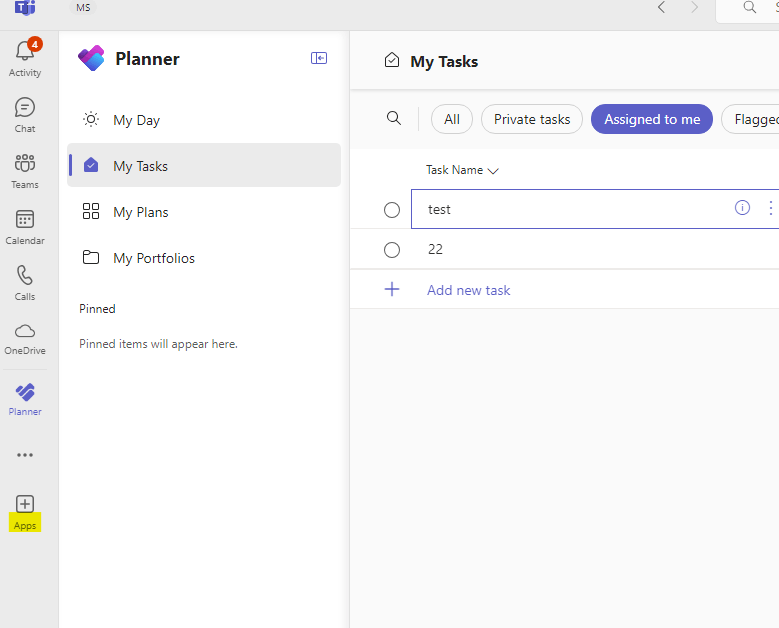Image resolution: width=779 pixels, height=628 pixels.
Task: Select the test task name field
Action: click(x=595, y=209)
